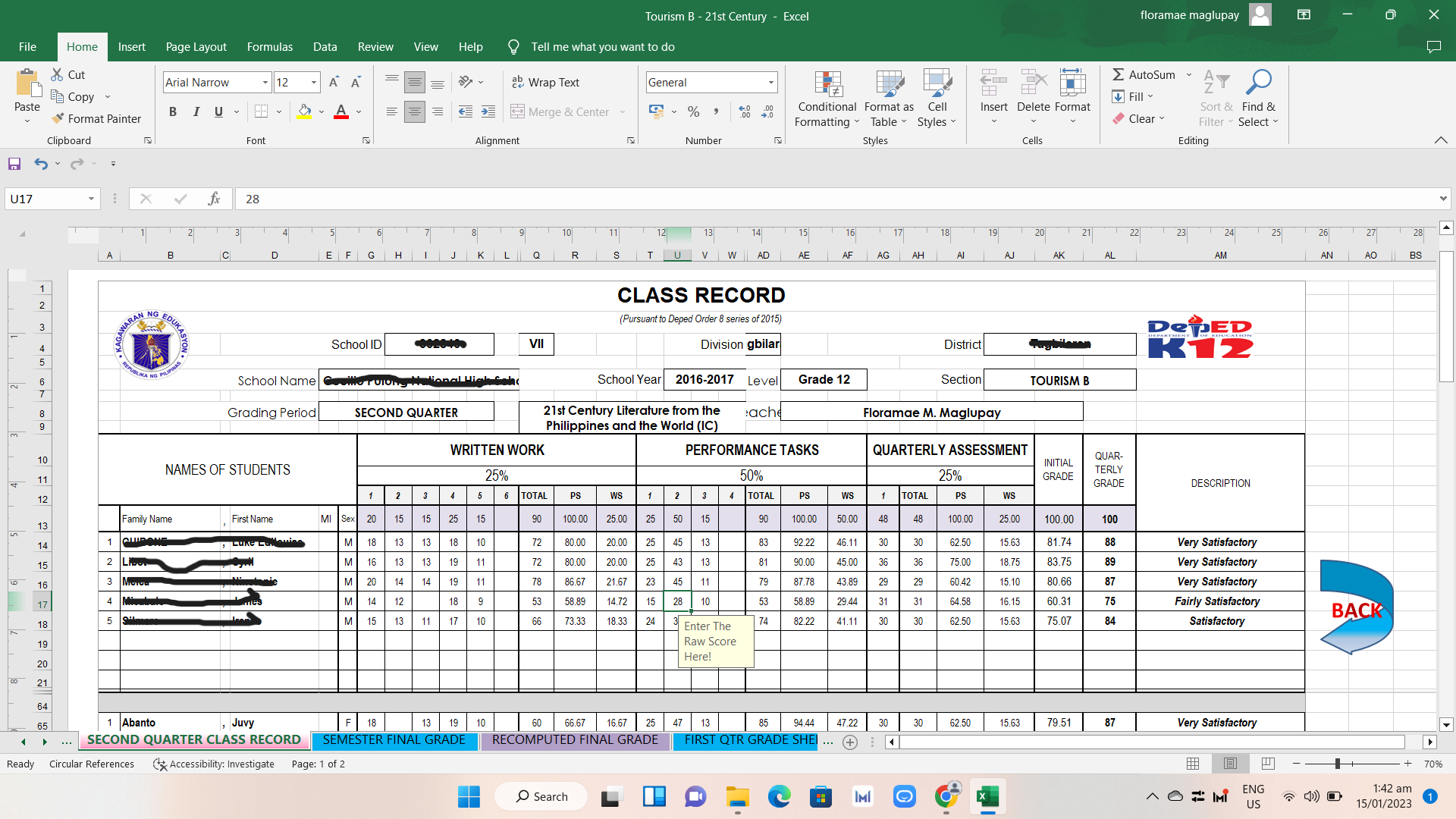Switch to SEMESTER FINAL GRADE sheet
The image size is (1456, 819).
tap(394, 740)
